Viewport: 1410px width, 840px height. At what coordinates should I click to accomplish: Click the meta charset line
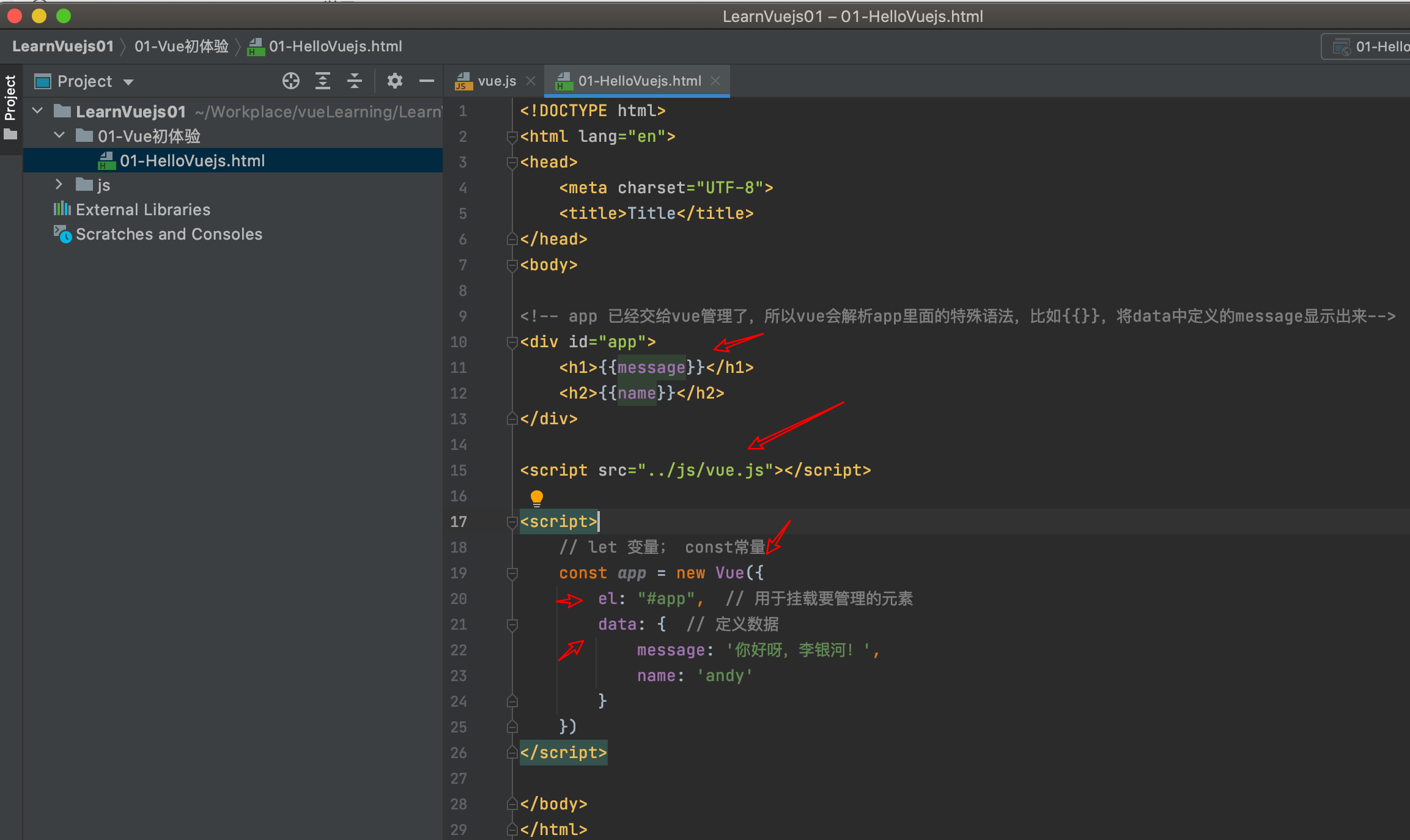(666, 188)
